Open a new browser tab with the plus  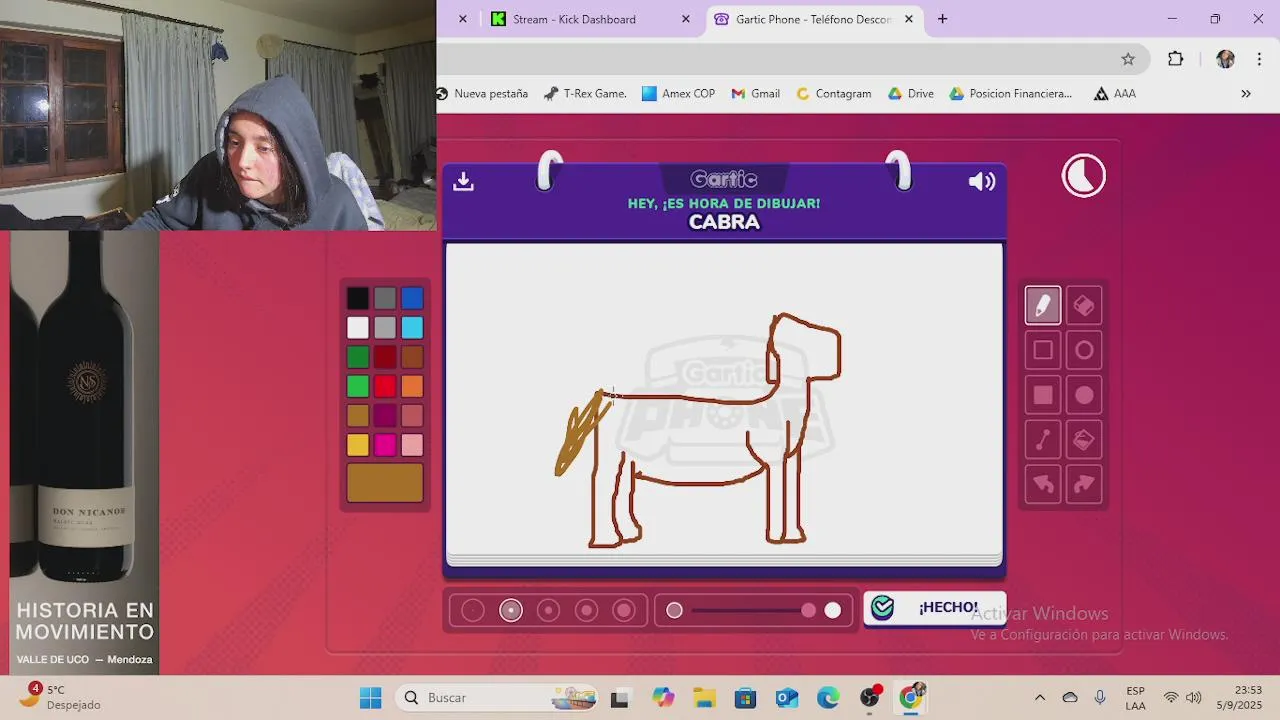(942, 19)
